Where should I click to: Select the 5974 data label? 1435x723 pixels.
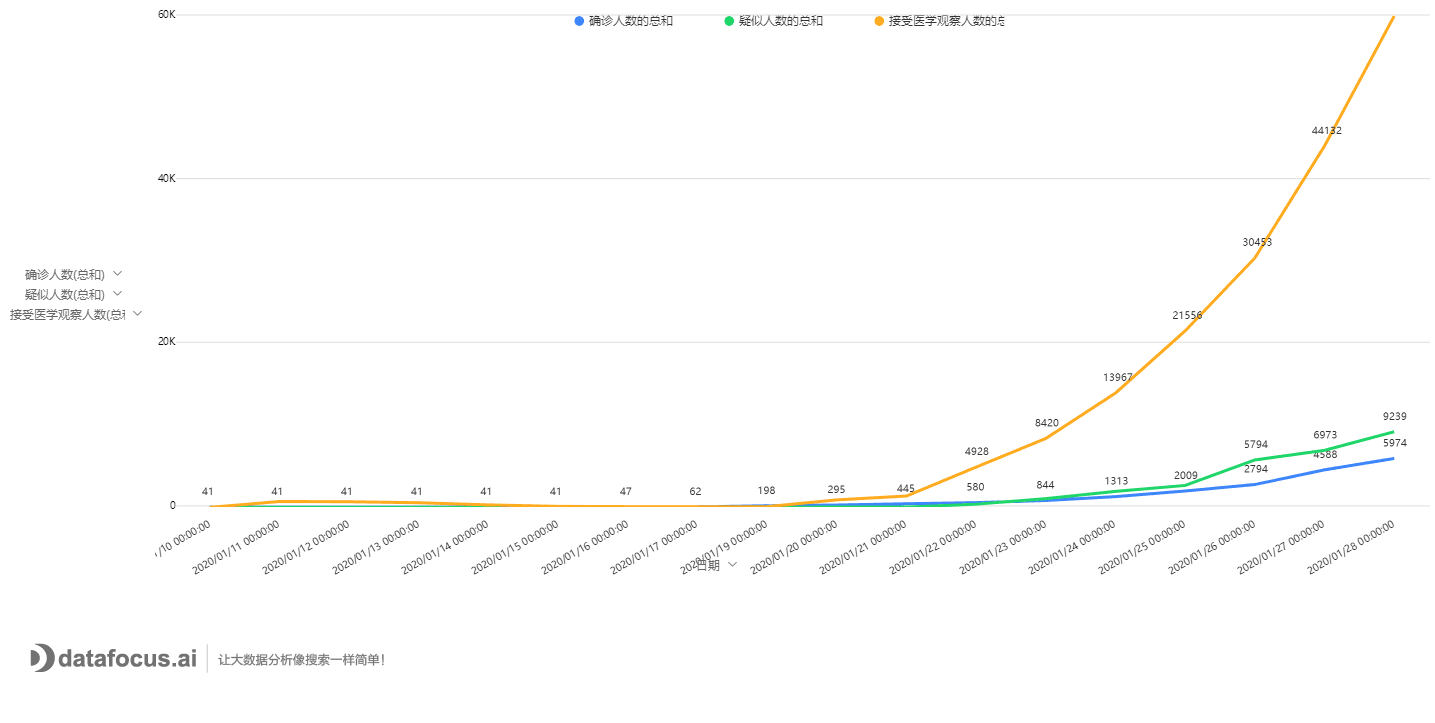pos(1395,443)
